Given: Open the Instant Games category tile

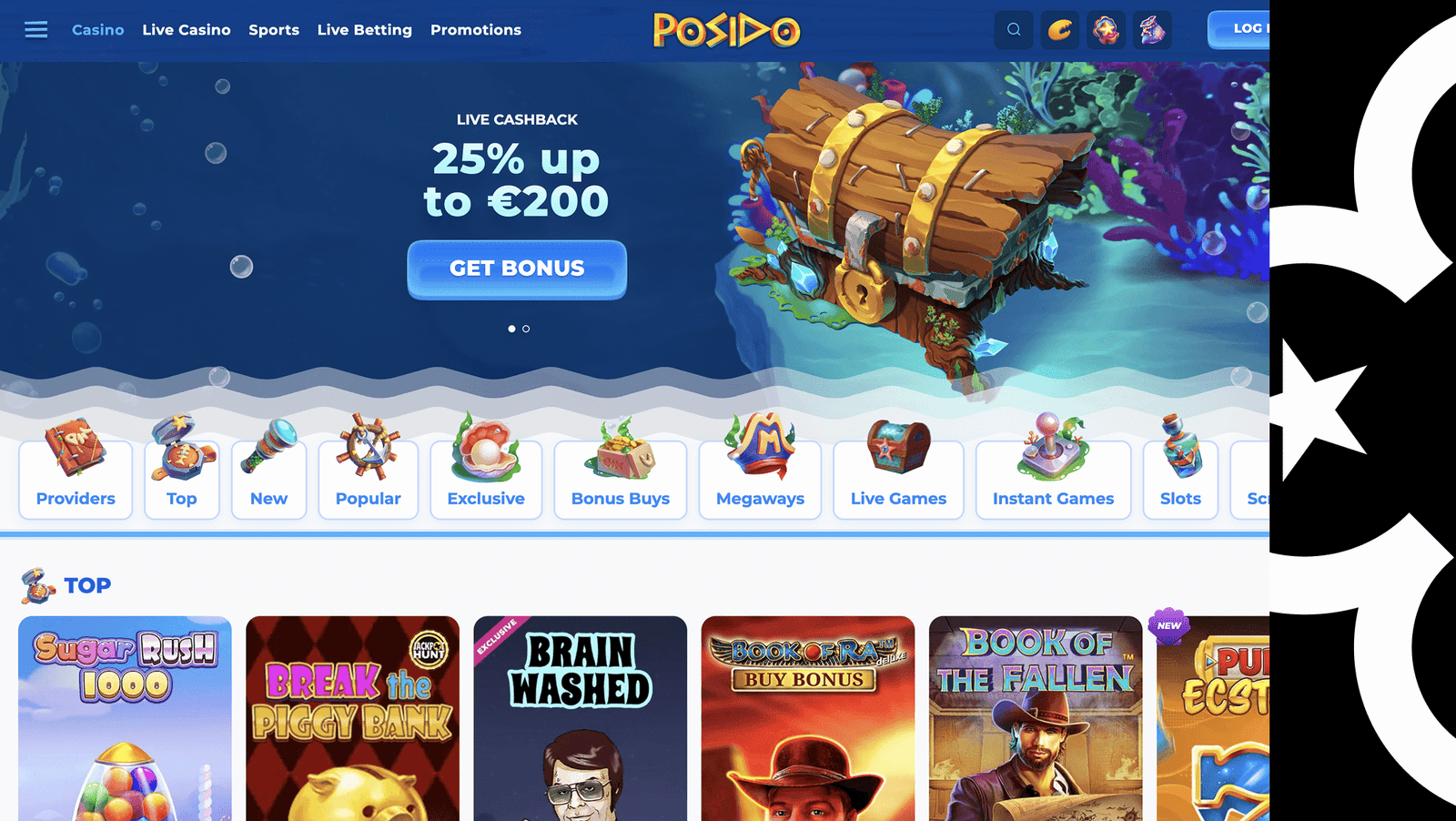Looking at the screenshot, I should tap(1053, 469).
